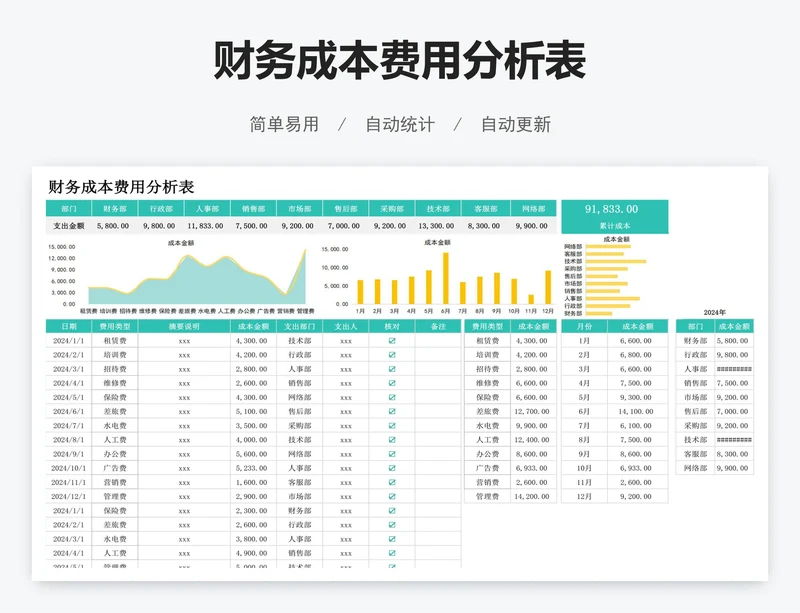
Task: Toggle the 核对 checkbox in the 2024/2/1 培训费 row
Action: tap(392, 355)
